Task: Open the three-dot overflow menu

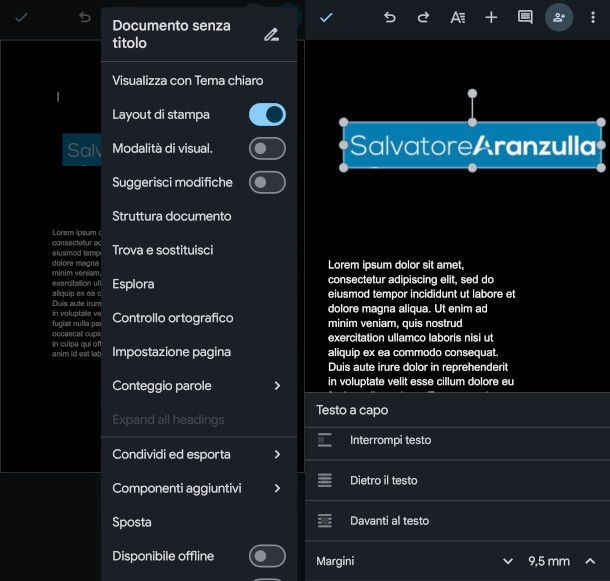Action: coord(592,17)
